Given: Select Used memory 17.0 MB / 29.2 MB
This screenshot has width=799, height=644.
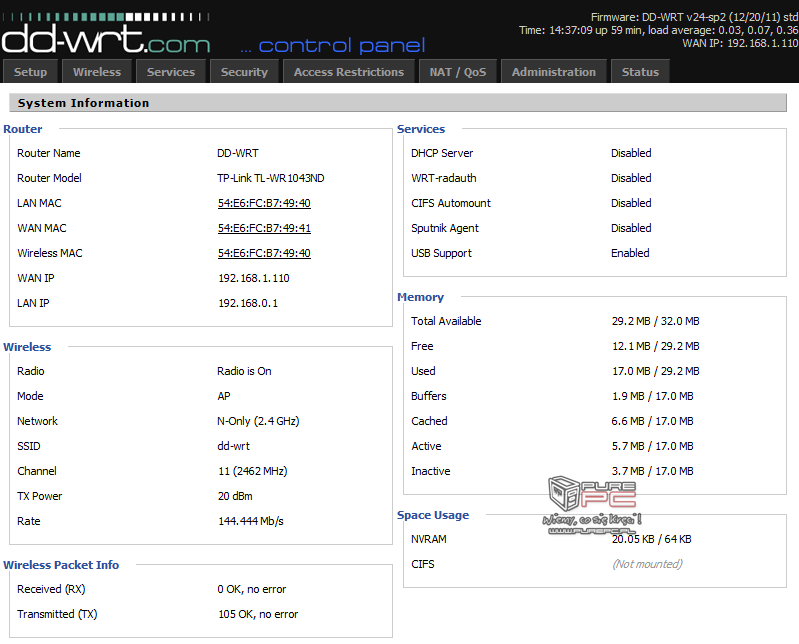Looking at the screenshot, I should tap(655, 371).
